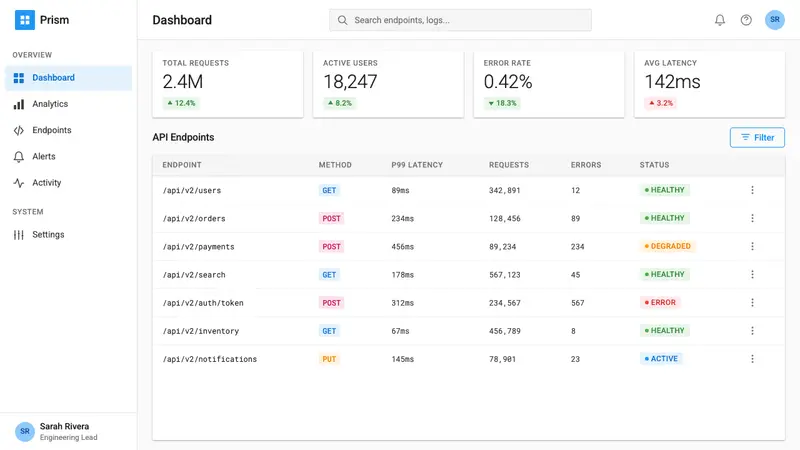Click the 8.2% change badge
800x450 pixels.
tap(340, 103)
